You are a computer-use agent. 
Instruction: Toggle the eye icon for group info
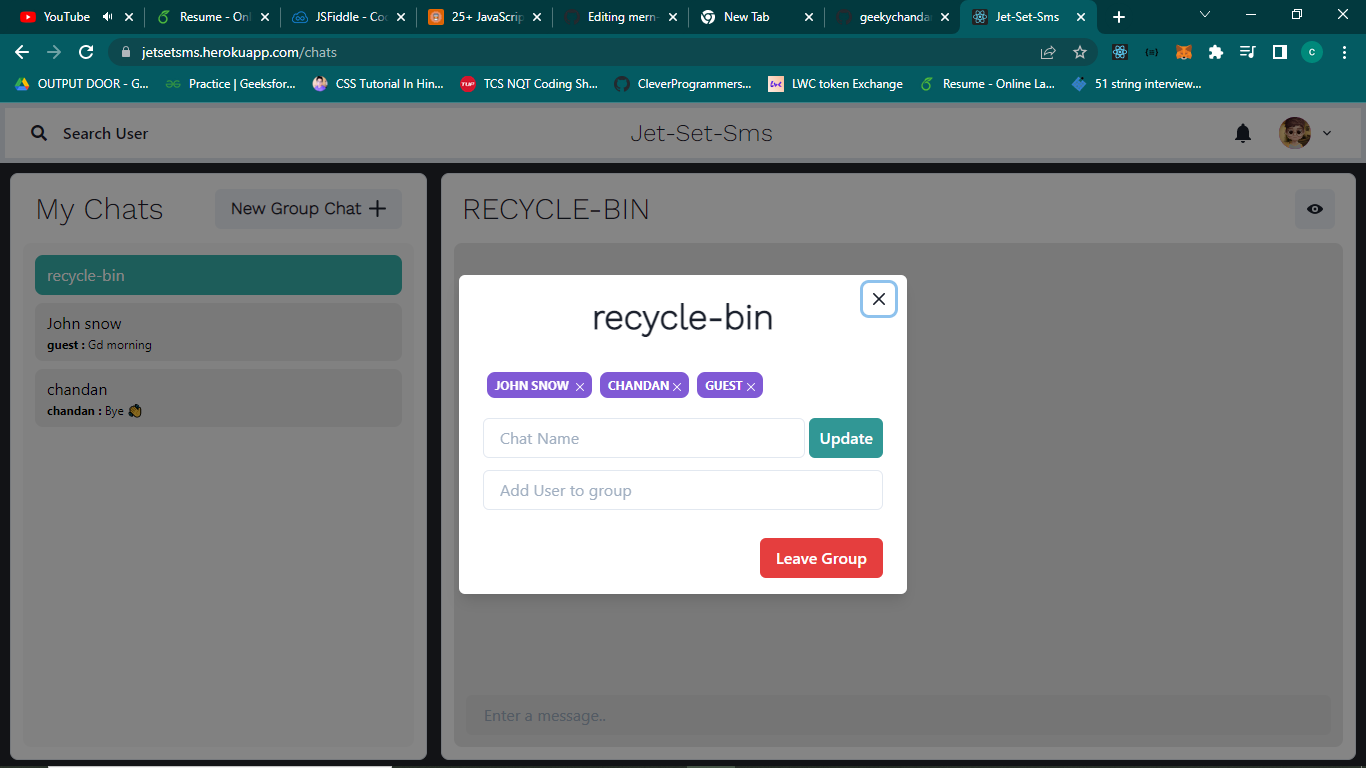tap(1315, 209)
